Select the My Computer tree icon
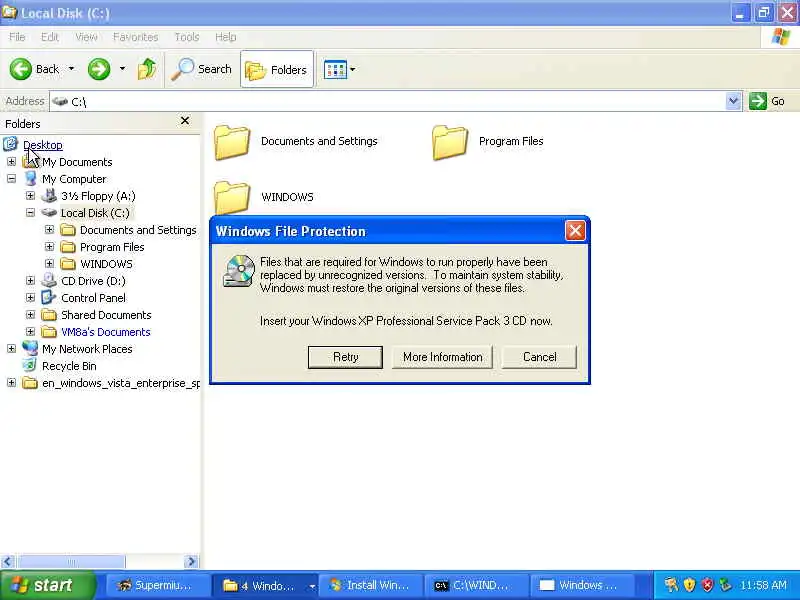The width and height of the screenshot is (800, 600). click(31, 179)
